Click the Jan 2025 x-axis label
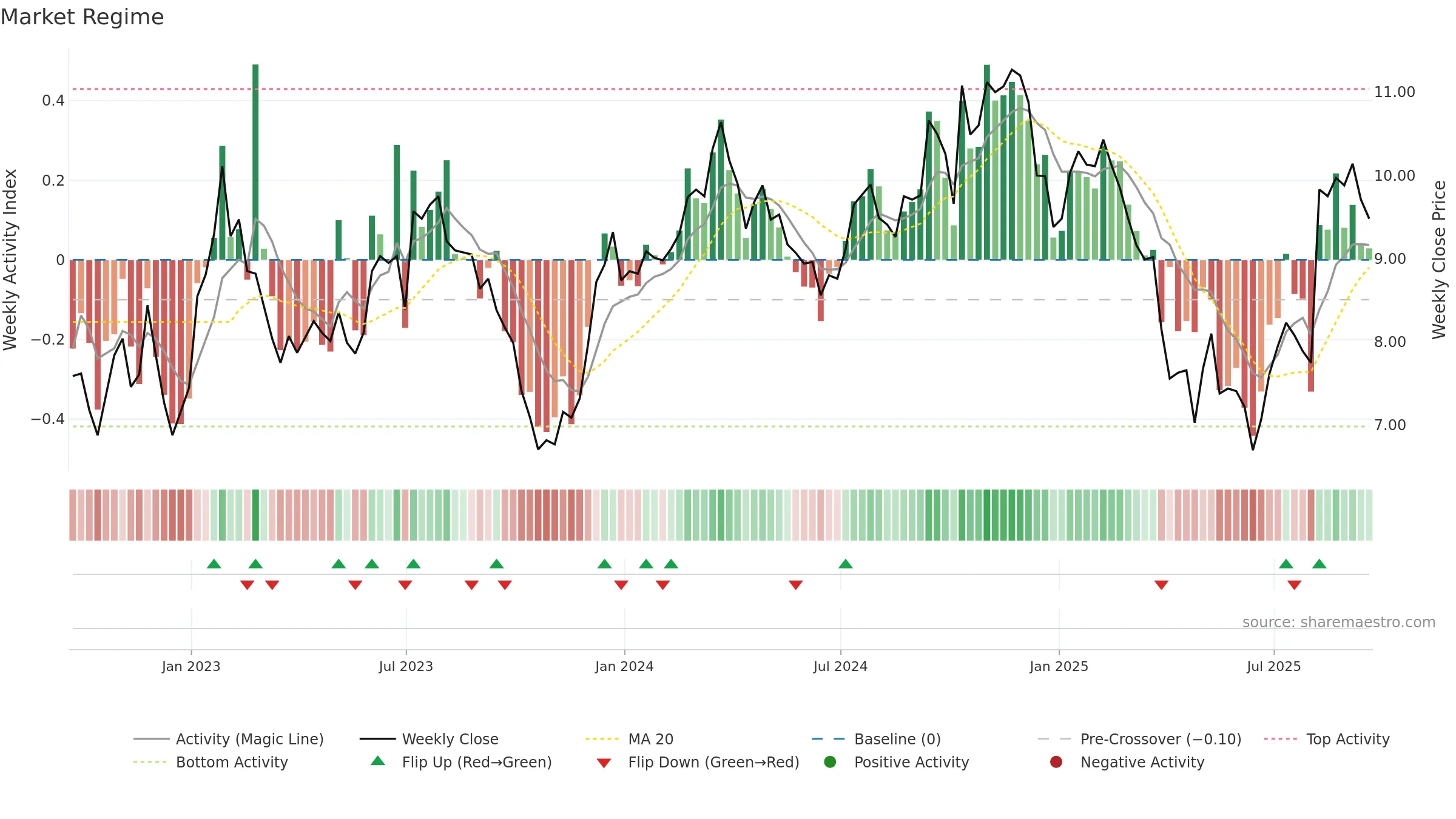This screenshot has height=819, width=1456. 1059,666
